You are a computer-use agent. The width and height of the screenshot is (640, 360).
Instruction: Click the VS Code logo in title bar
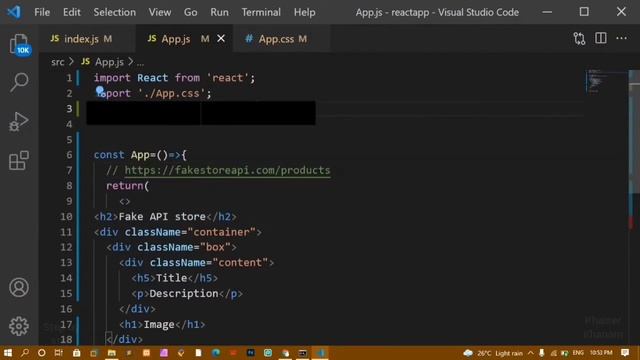coord(14,12)
